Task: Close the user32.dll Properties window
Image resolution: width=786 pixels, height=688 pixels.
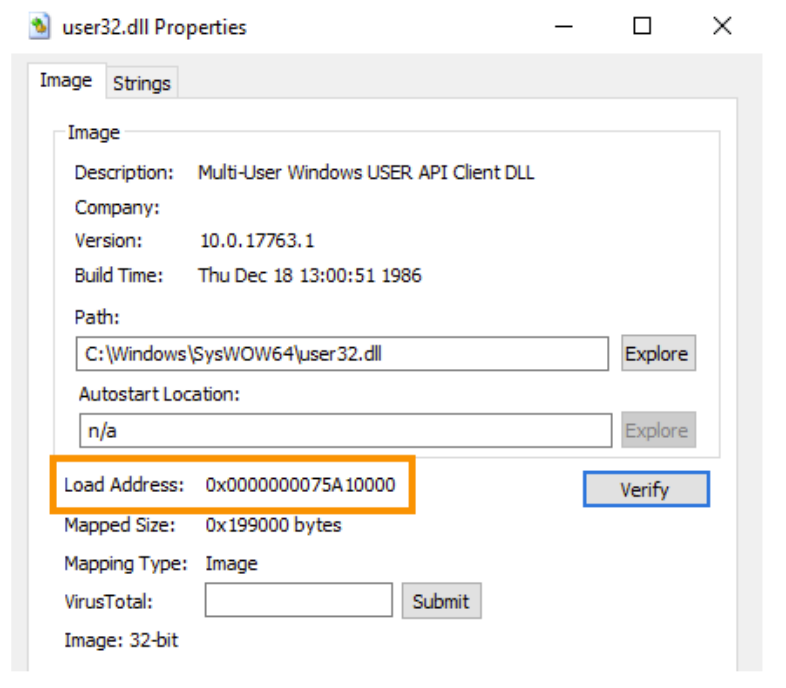Action: click(x=722, y=26)
